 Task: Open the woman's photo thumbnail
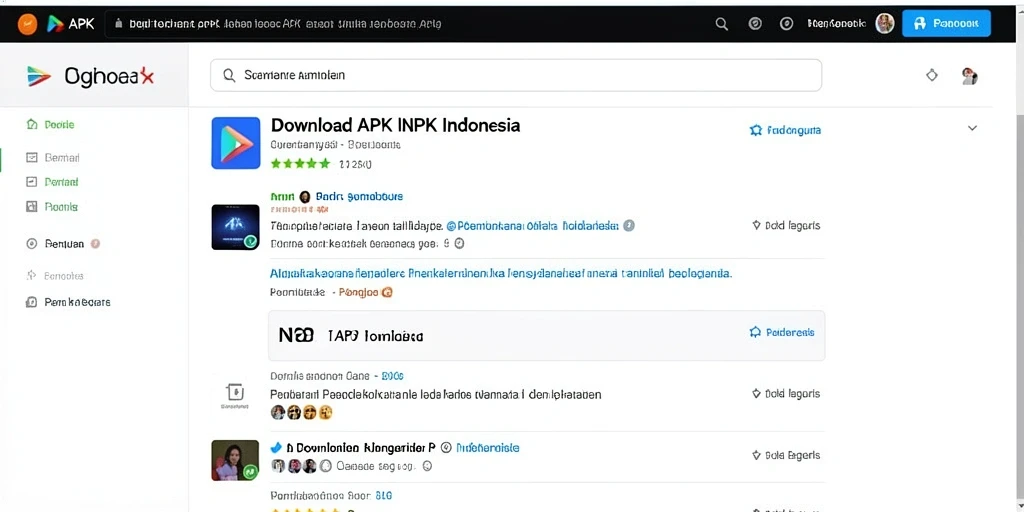(x=235, y=460)
